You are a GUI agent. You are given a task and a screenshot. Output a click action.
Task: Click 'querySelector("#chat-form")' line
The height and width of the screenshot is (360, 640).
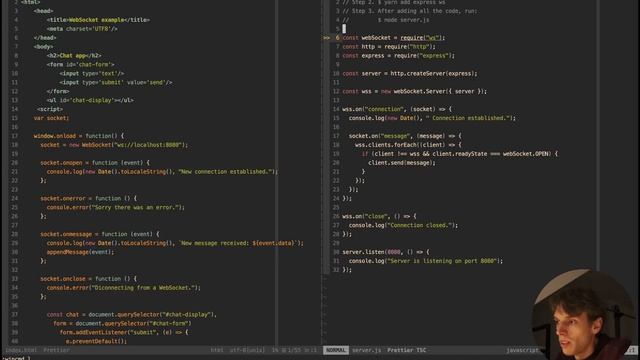pos(122,324)
